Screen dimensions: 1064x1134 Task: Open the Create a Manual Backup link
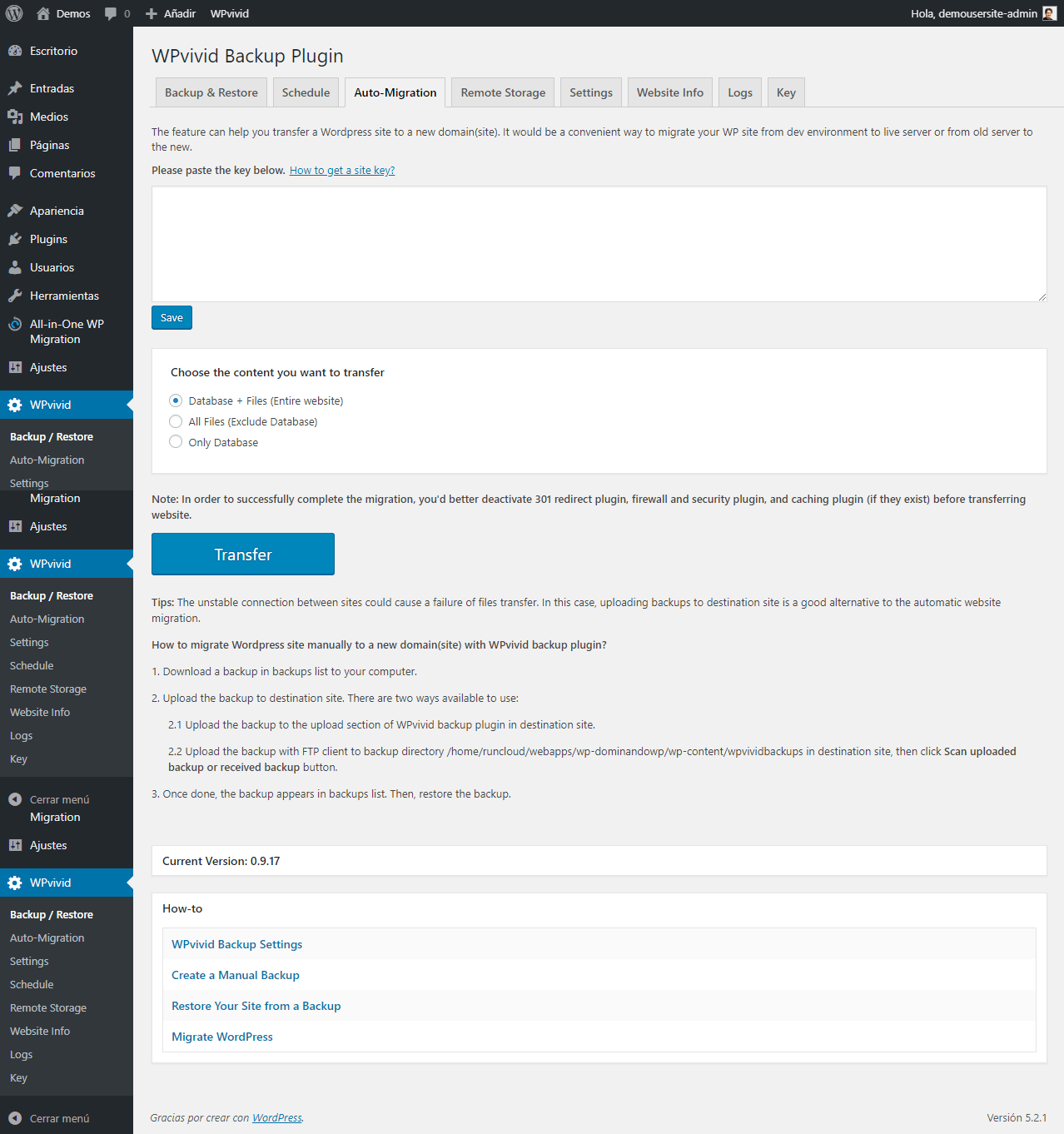236,975
